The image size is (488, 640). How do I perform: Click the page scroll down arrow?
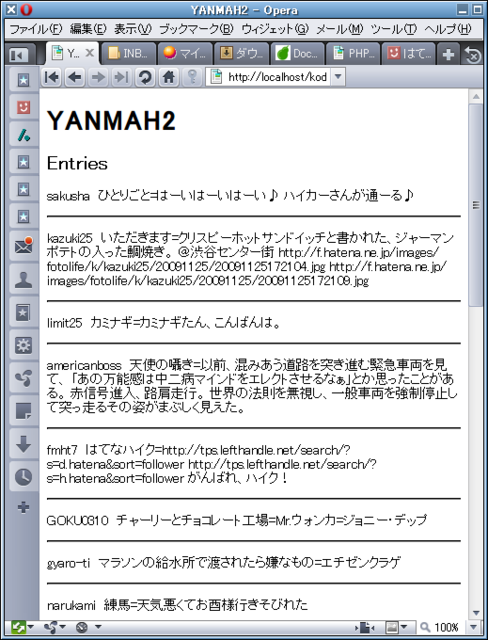pyautogui.click(x=476, y=613)
